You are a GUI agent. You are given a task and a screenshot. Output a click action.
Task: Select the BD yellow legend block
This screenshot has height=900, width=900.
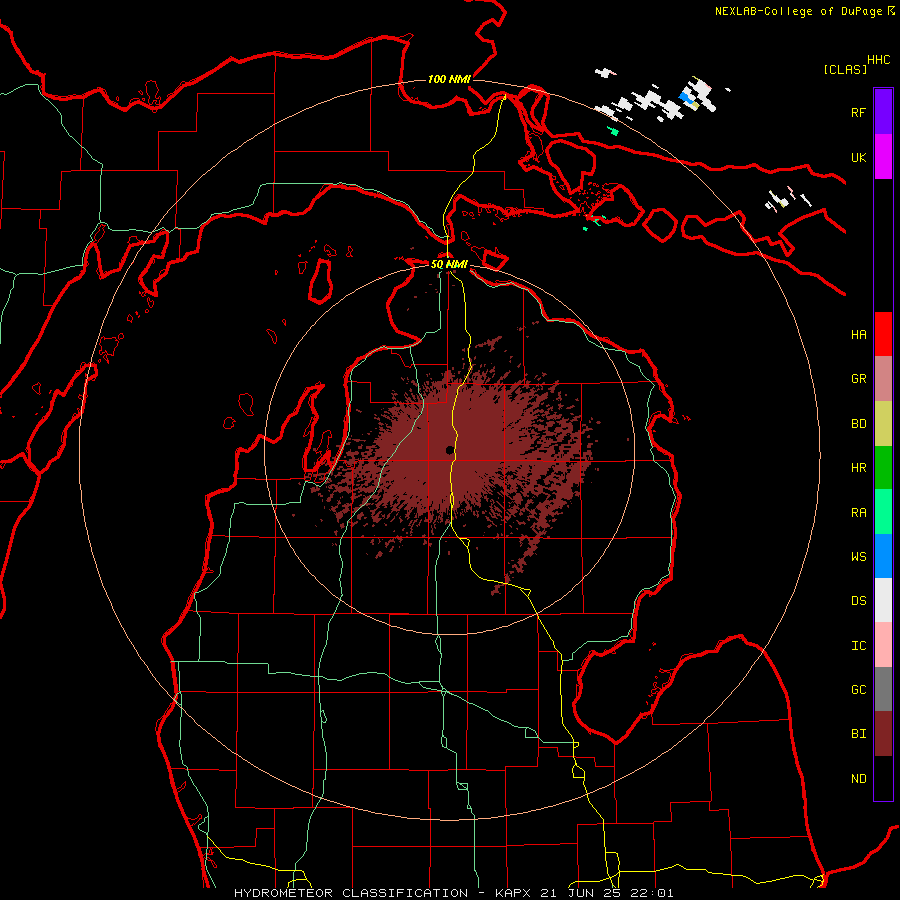[x=883, y=423]
